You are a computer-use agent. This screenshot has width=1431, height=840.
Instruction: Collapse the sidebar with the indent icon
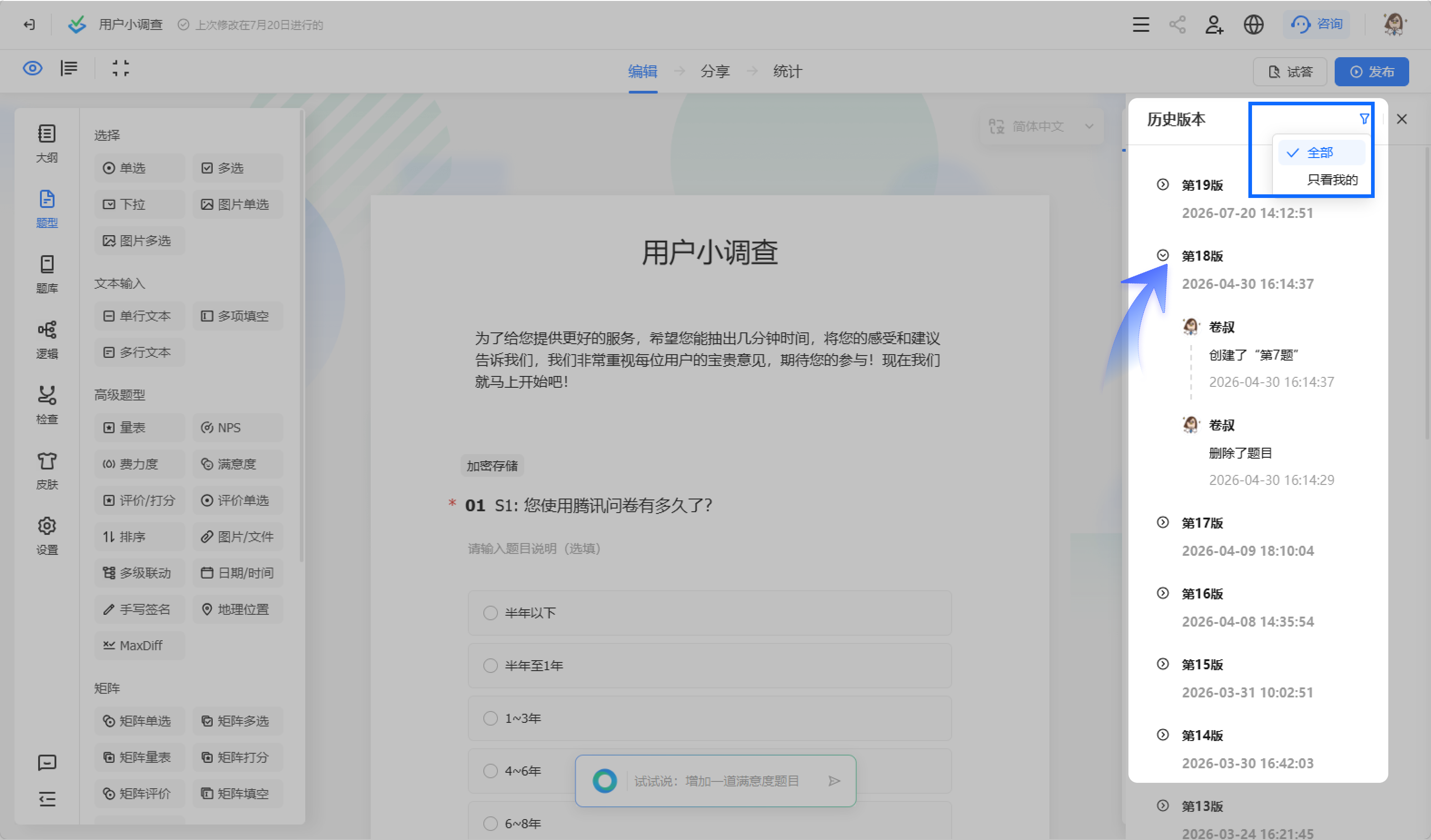point(46,799)
